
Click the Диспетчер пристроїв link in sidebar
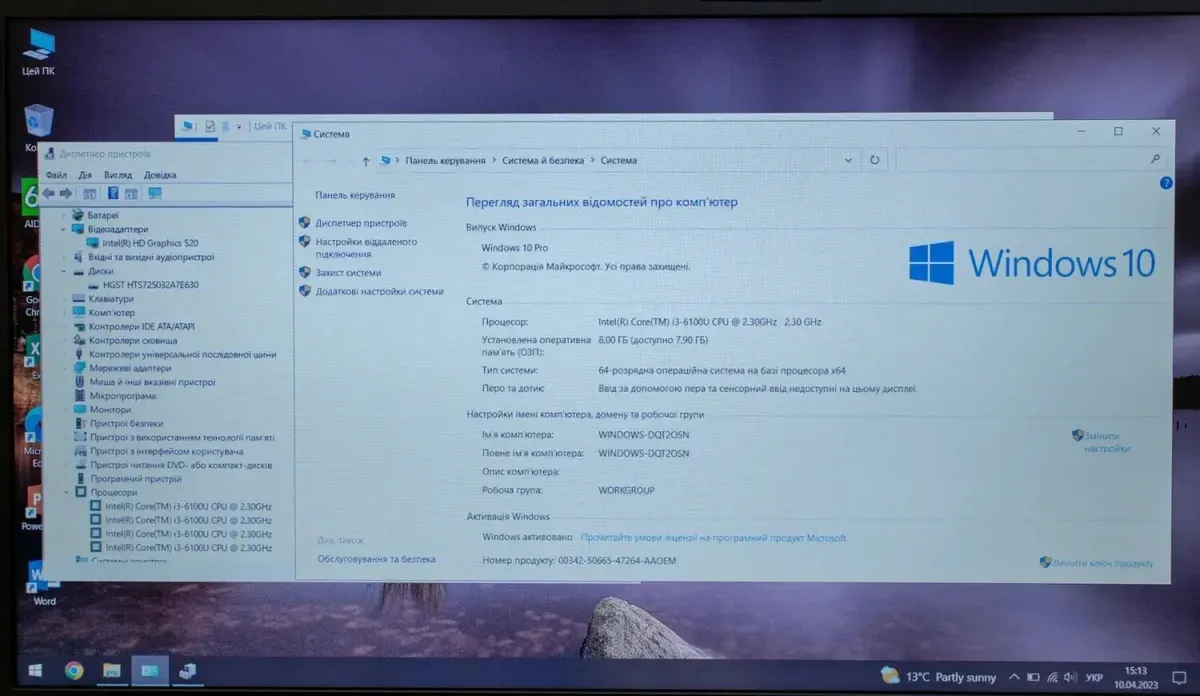pos(361,223)
